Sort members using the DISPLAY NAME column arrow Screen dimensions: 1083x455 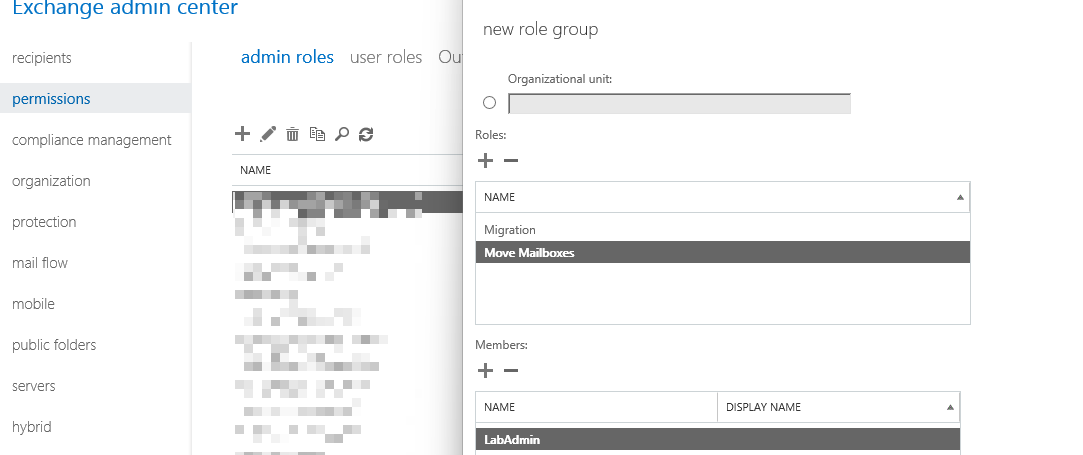[950, 407]
